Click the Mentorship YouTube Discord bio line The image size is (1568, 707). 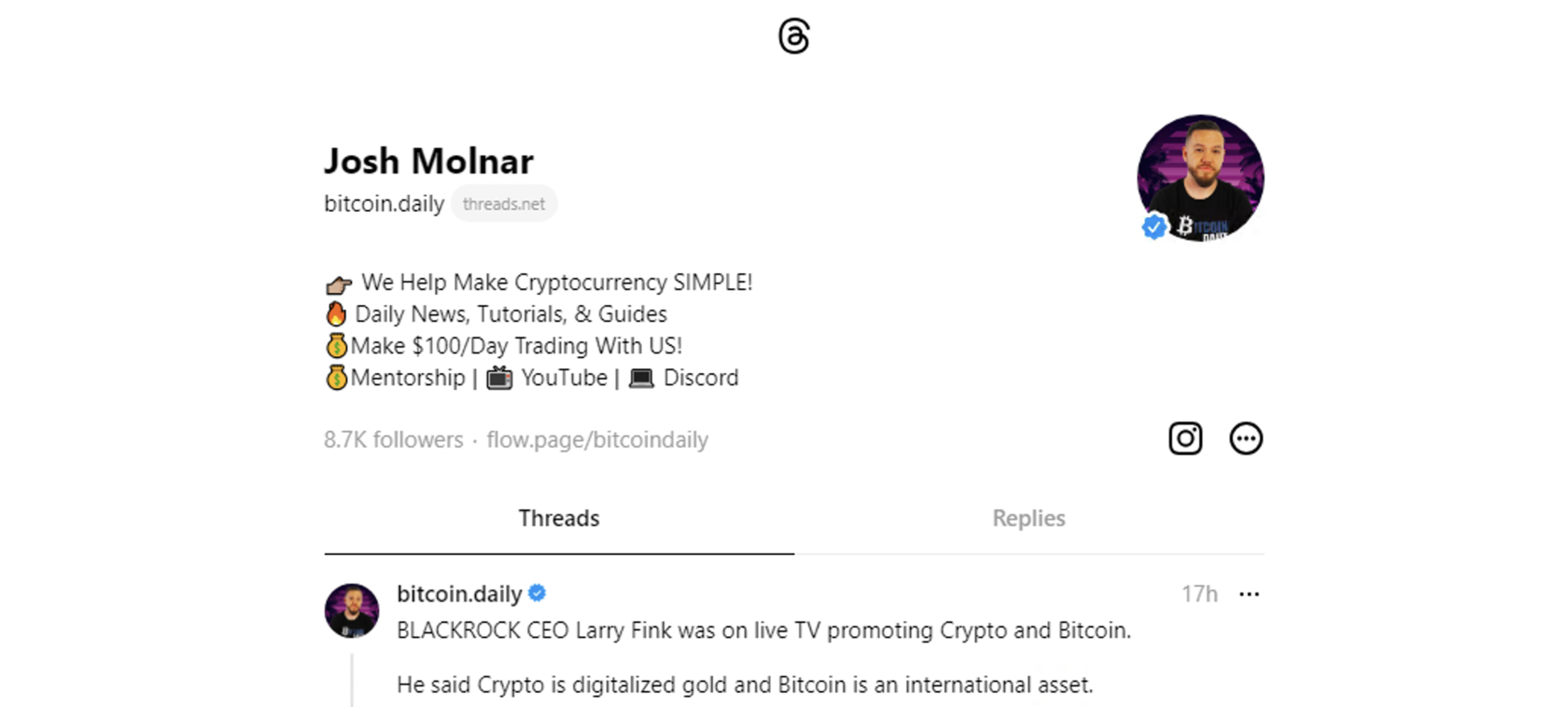[532, 378]
